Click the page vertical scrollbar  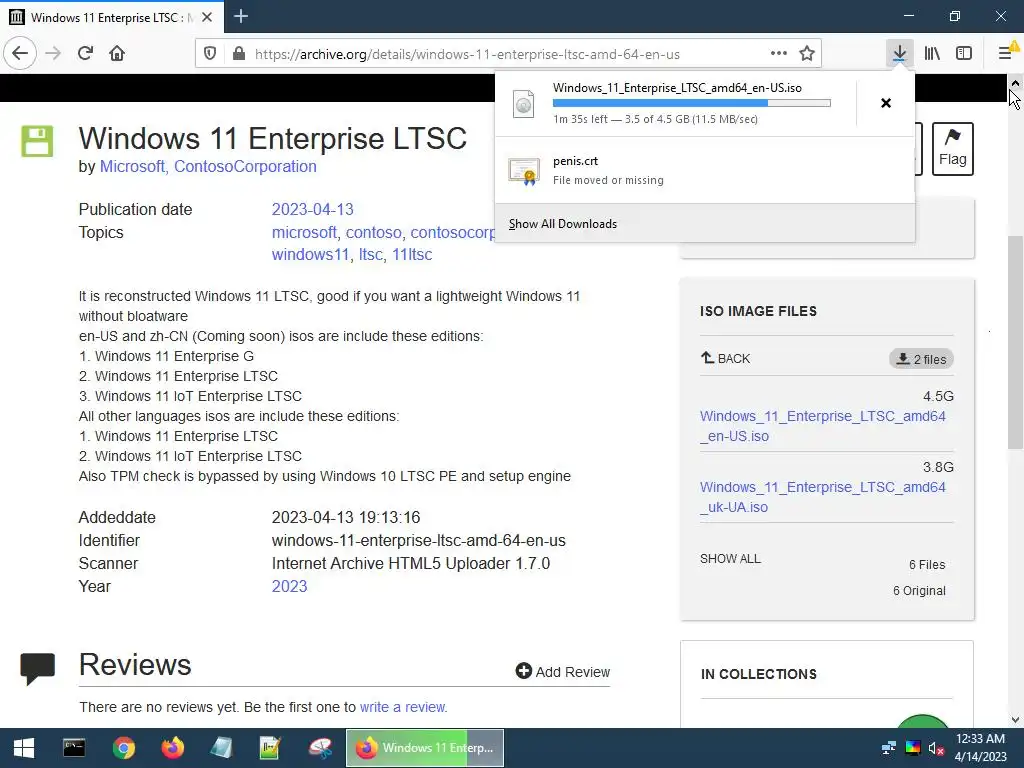click(x=1015, y=343)
